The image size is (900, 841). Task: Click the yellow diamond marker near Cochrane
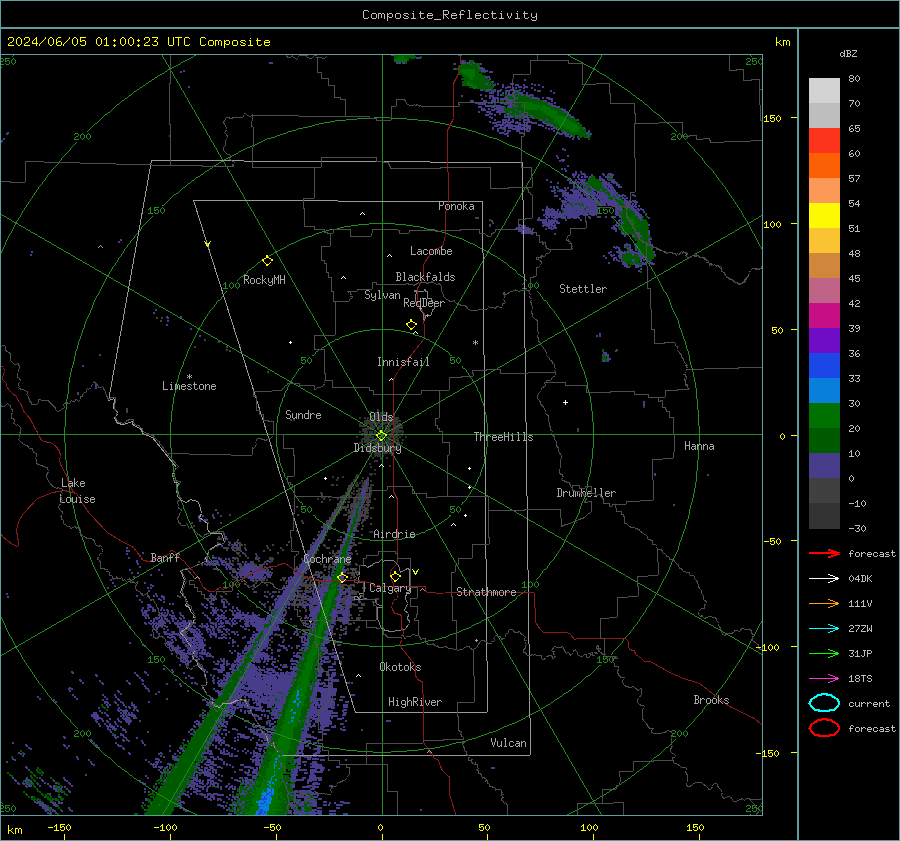pos(342,577)
